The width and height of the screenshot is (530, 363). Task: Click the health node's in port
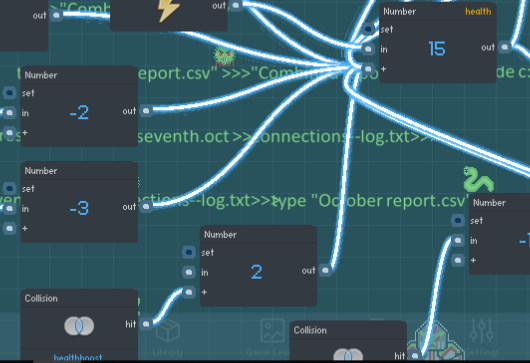[368, 49]
